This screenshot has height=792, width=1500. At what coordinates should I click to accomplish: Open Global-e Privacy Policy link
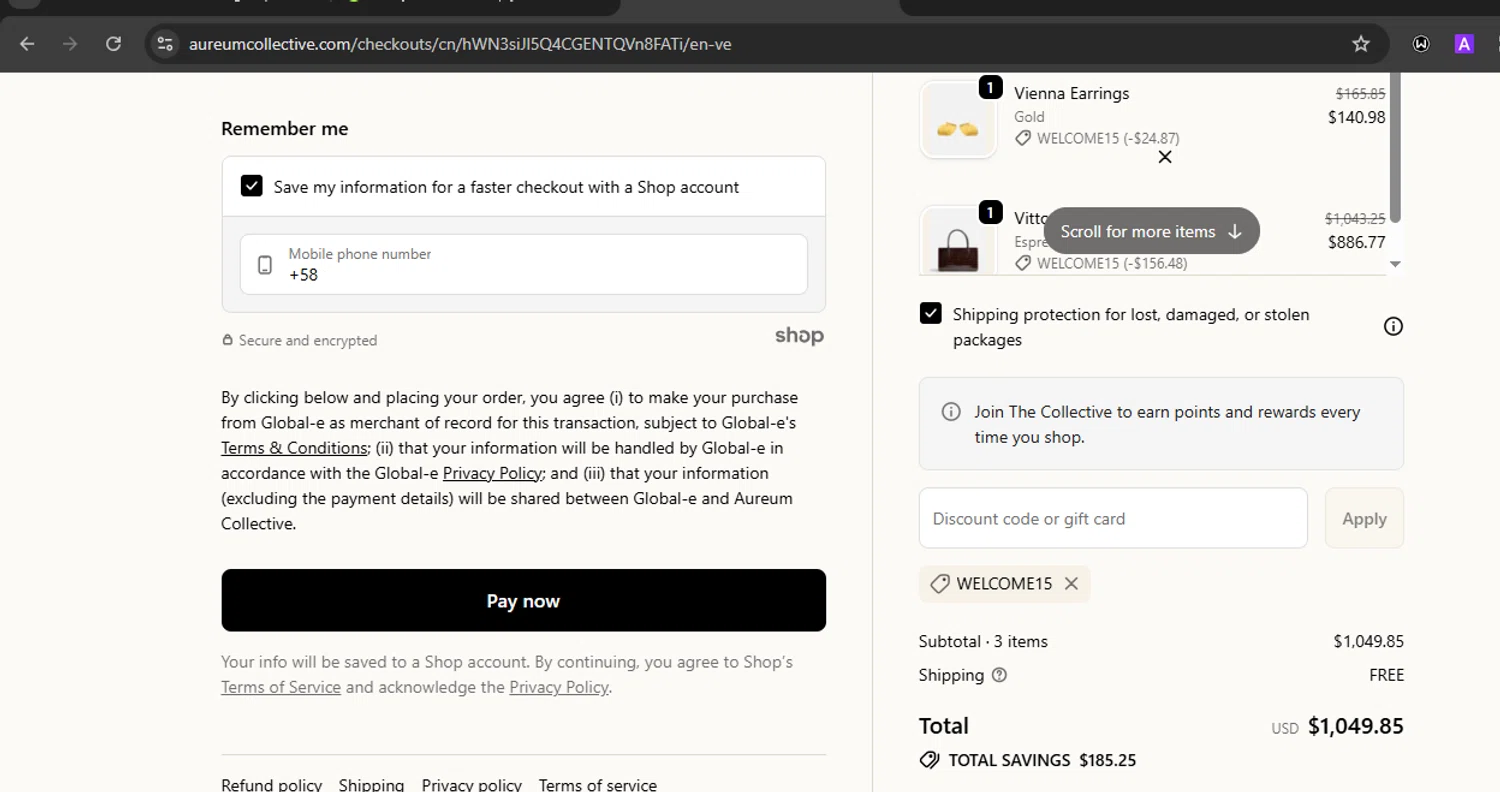[493, 473]
